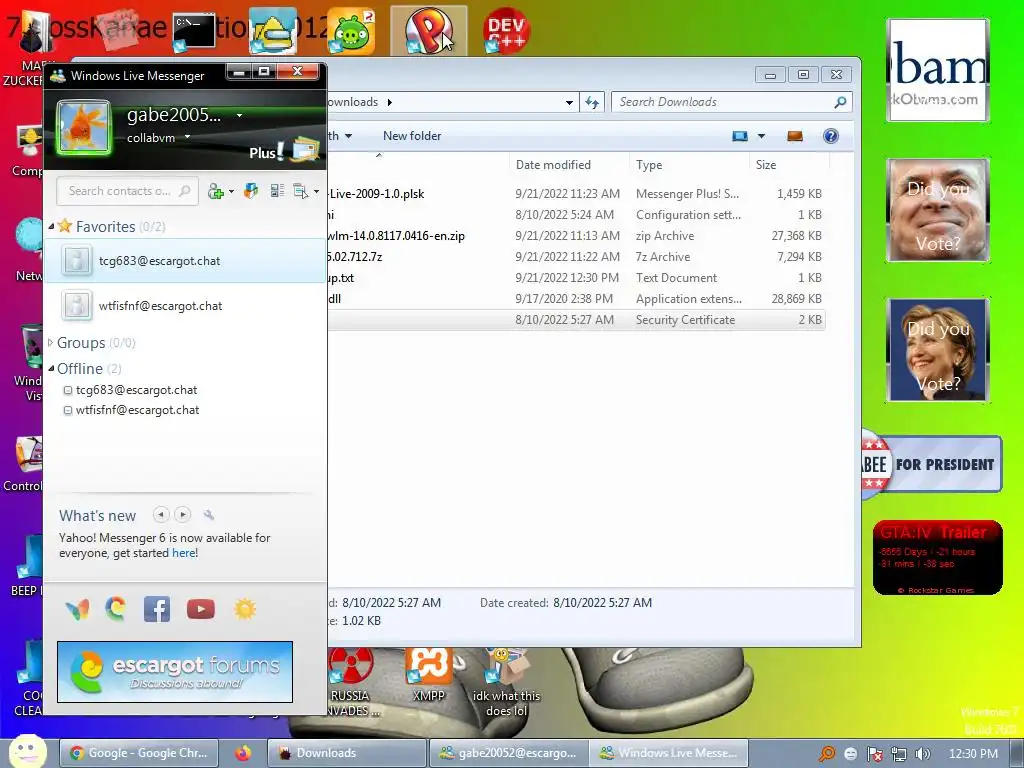Open the Command Prompt desktop shortcut

(194, 31)
